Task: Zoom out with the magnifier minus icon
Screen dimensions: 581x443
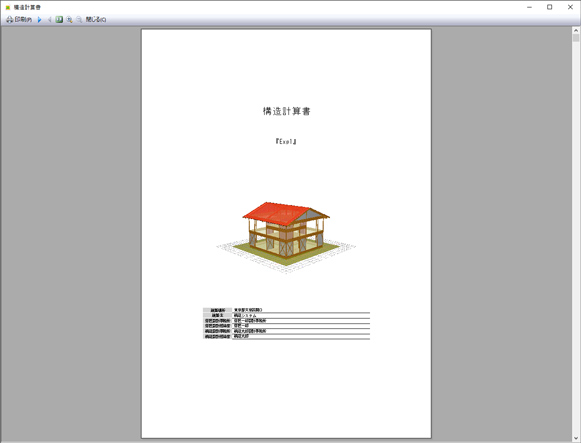Action: click(x=79, y=20)
